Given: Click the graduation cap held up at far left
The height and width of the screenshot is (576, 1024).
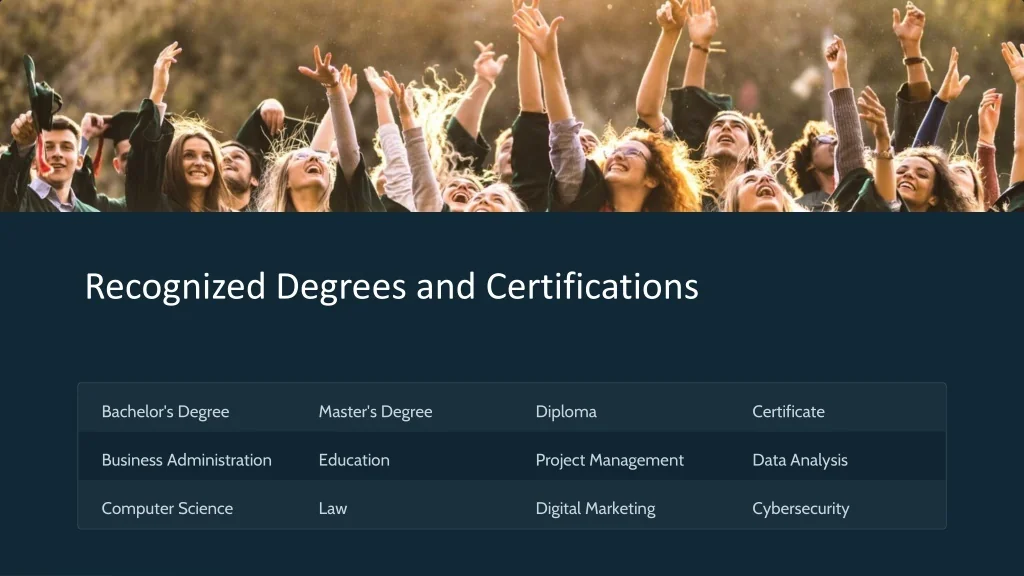Looking at the screenshot, I should [42, 95].
